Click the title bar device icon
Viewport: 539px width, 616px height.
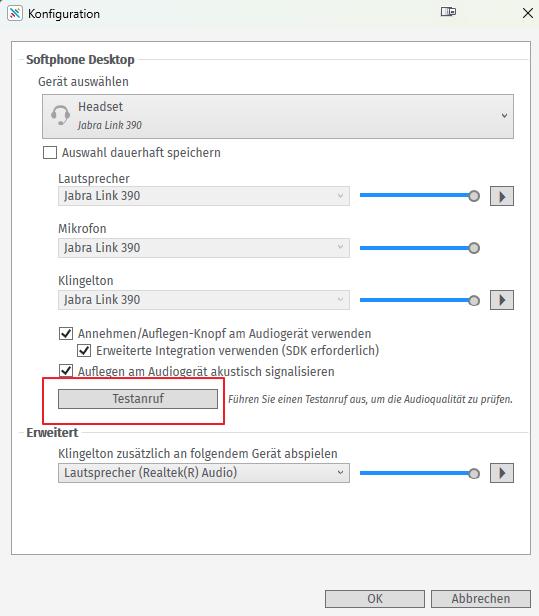[x=448, y=12]
